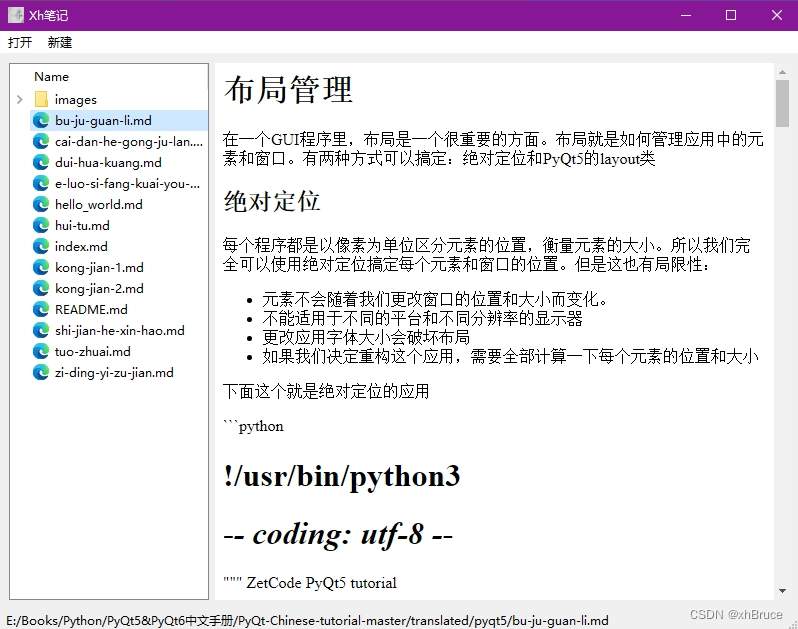Select e-luo-si-fang-kuai-you file name

(x=127, y=183)
